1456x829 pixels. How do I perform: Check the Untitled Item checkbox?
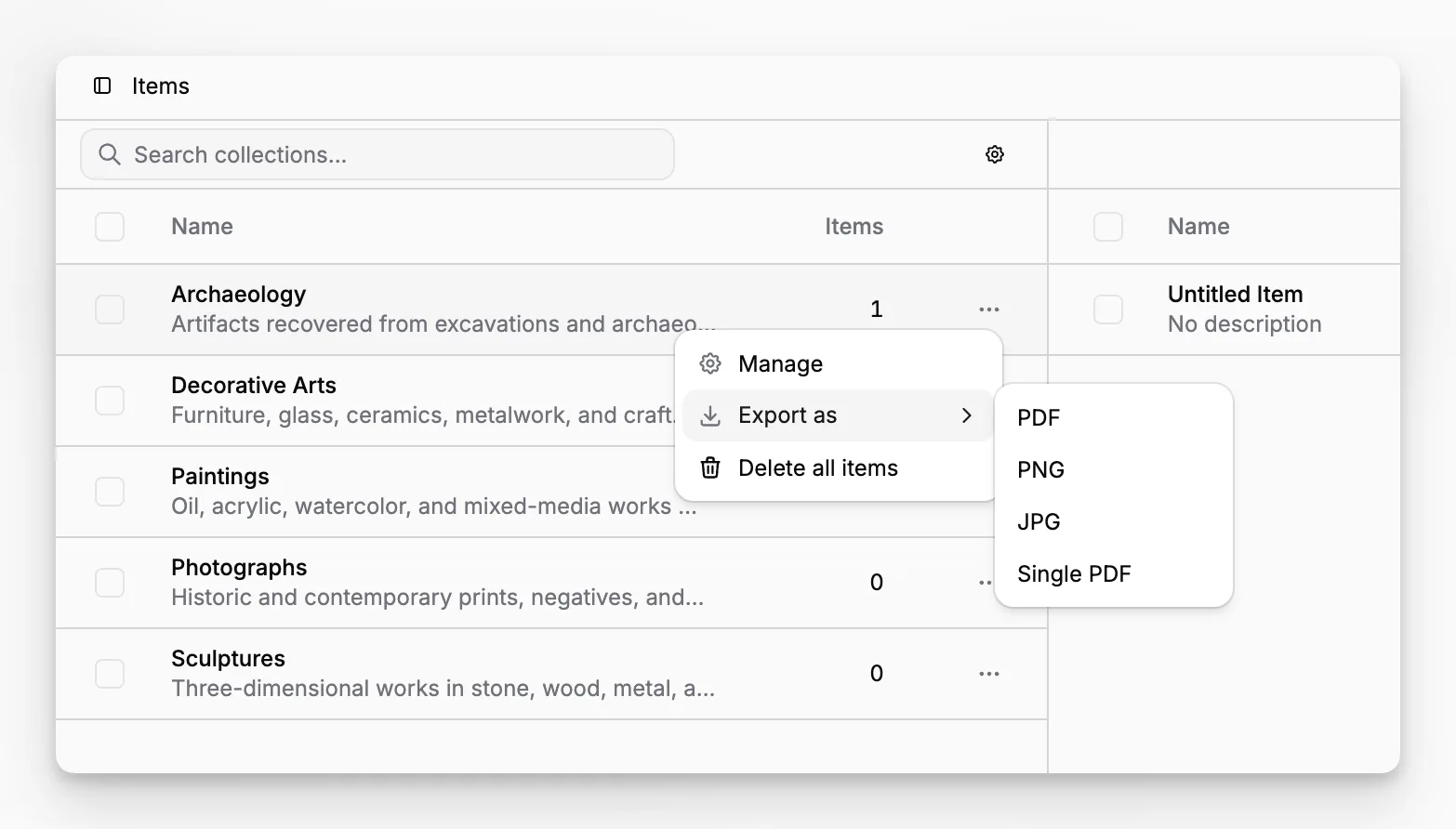[1108, 309]
